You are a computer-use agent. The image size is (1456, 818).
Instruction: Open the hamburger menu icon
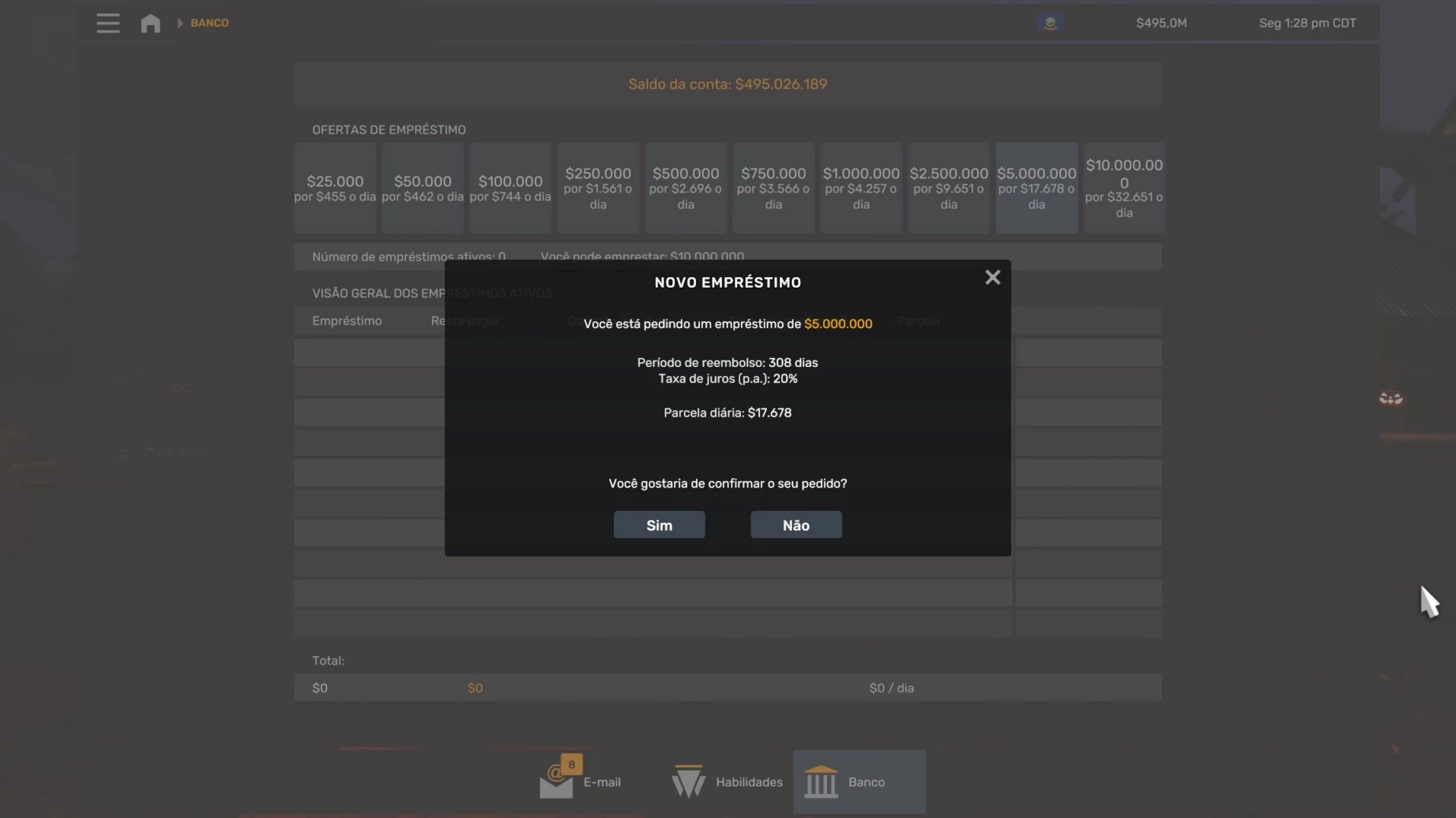tap(107, 23)
